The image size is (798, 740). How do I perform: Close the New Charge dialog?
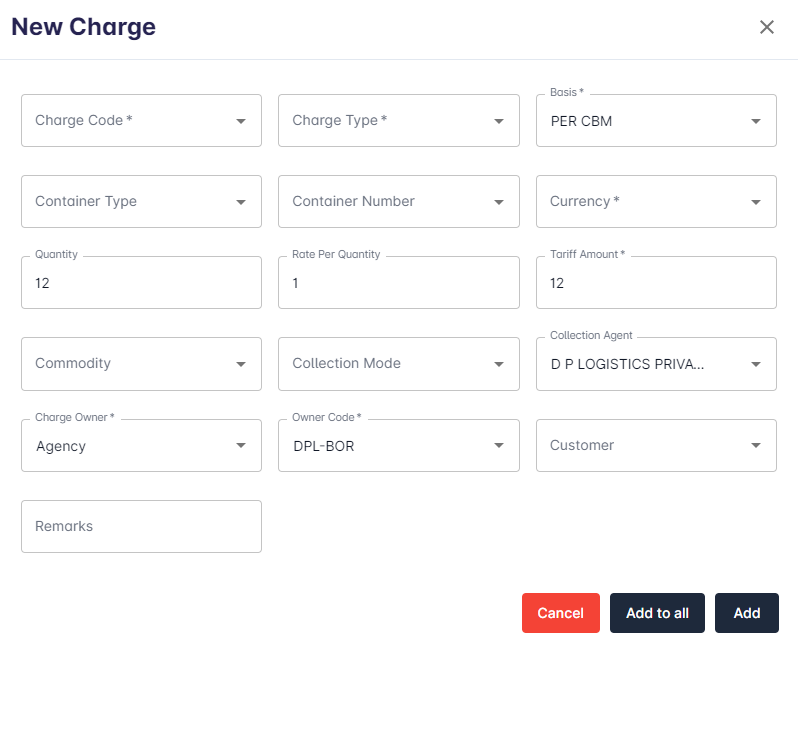[x=767, y=27]
